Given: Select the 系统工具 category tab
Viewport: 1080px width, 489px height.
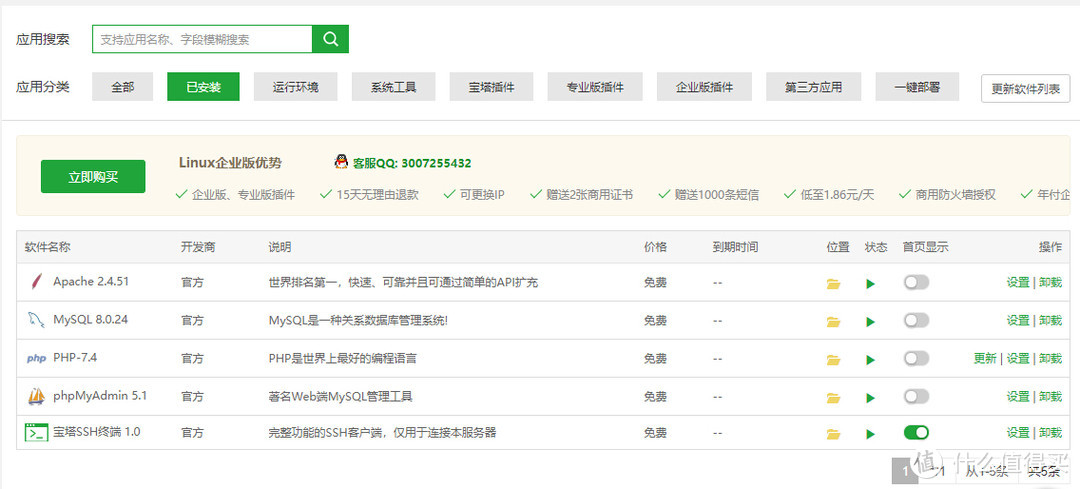Looking at the screenshot, I should coord(393,87).
